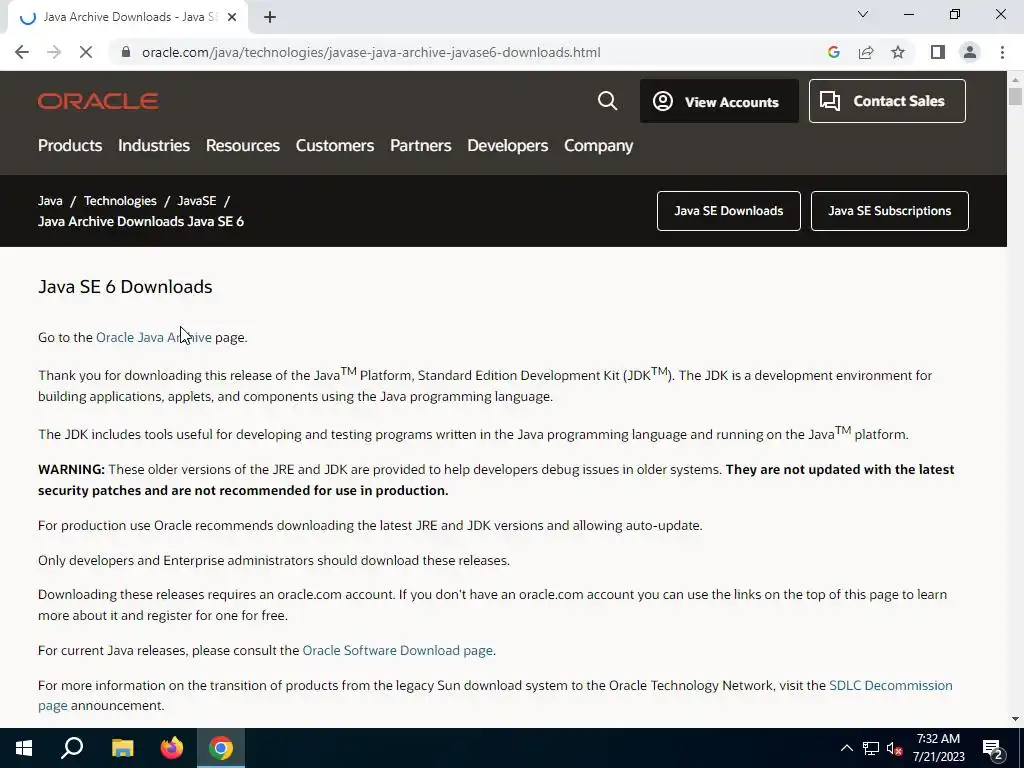Click the Oracle logo

pyautogui.click(x=98, y=101)
